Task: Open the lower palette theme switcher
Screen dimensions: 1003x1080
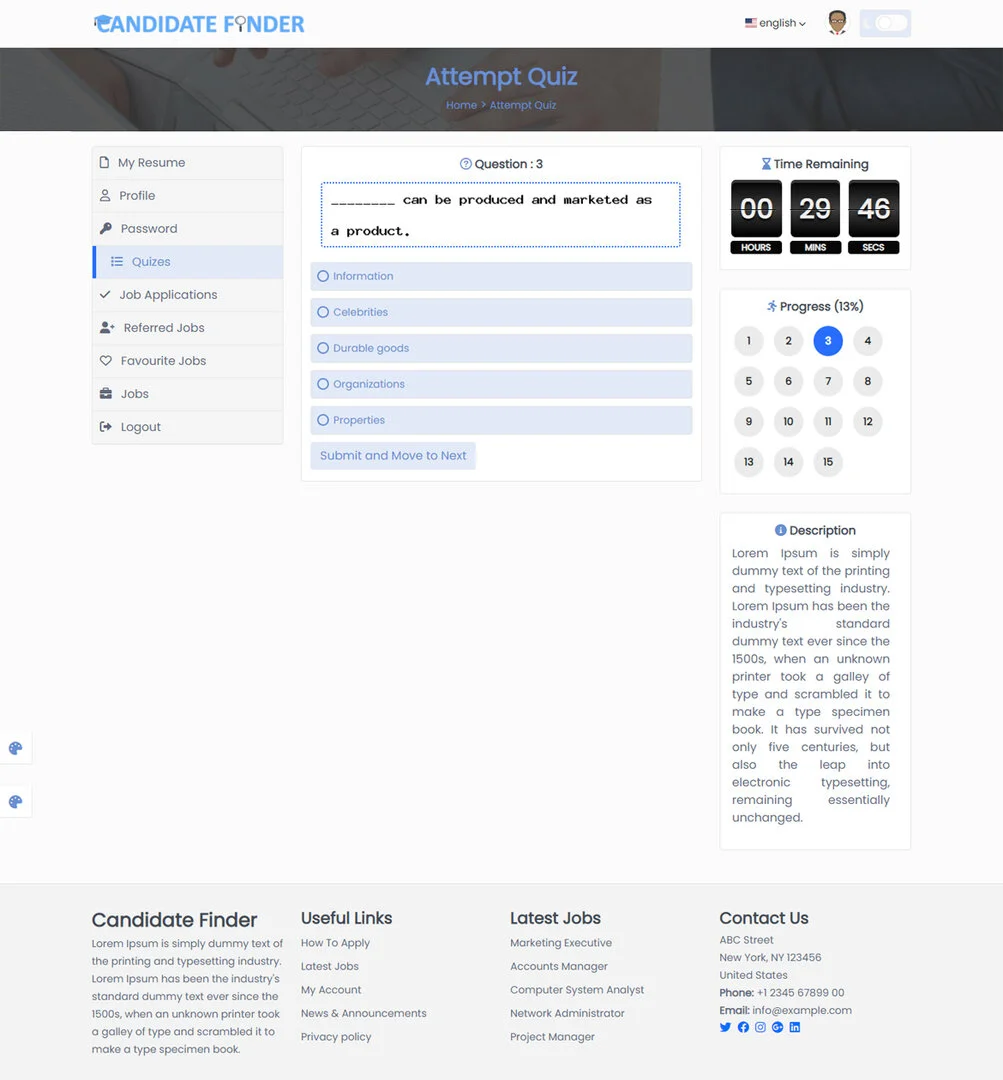Action: pos(15,802)
